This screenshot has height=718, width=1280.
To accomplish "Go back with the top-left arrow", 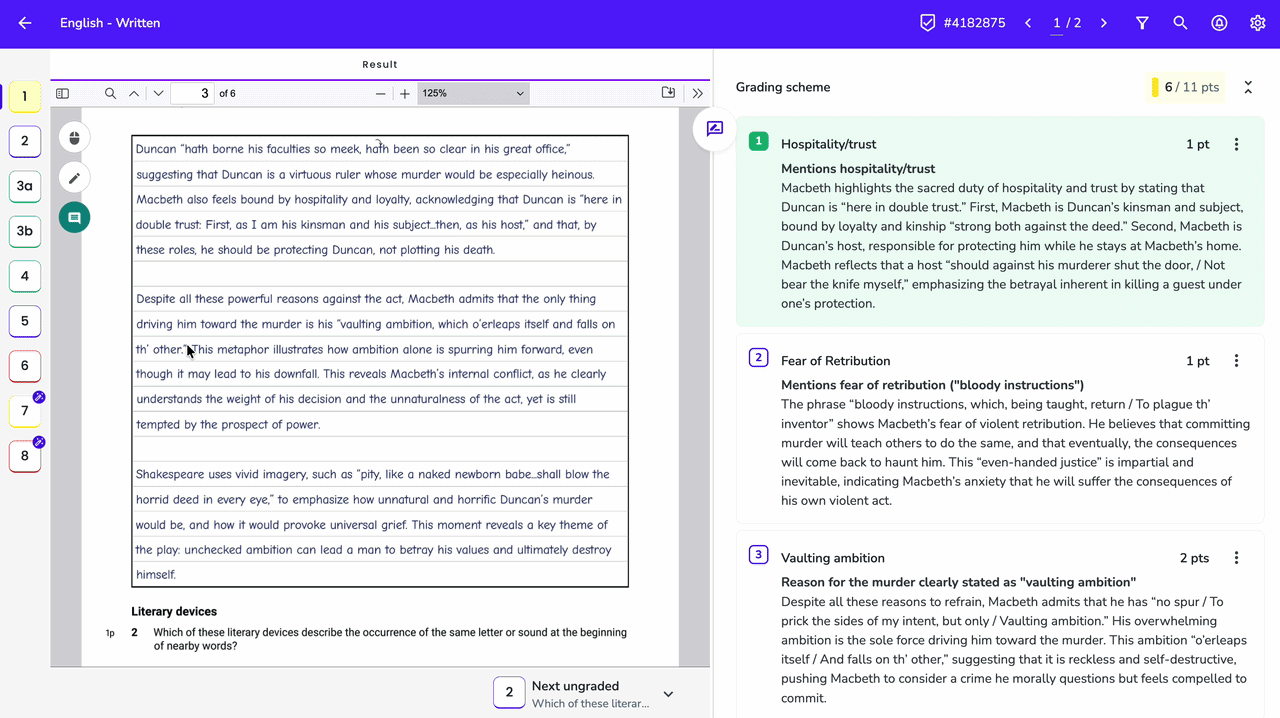I will click(x=25, y=23).
